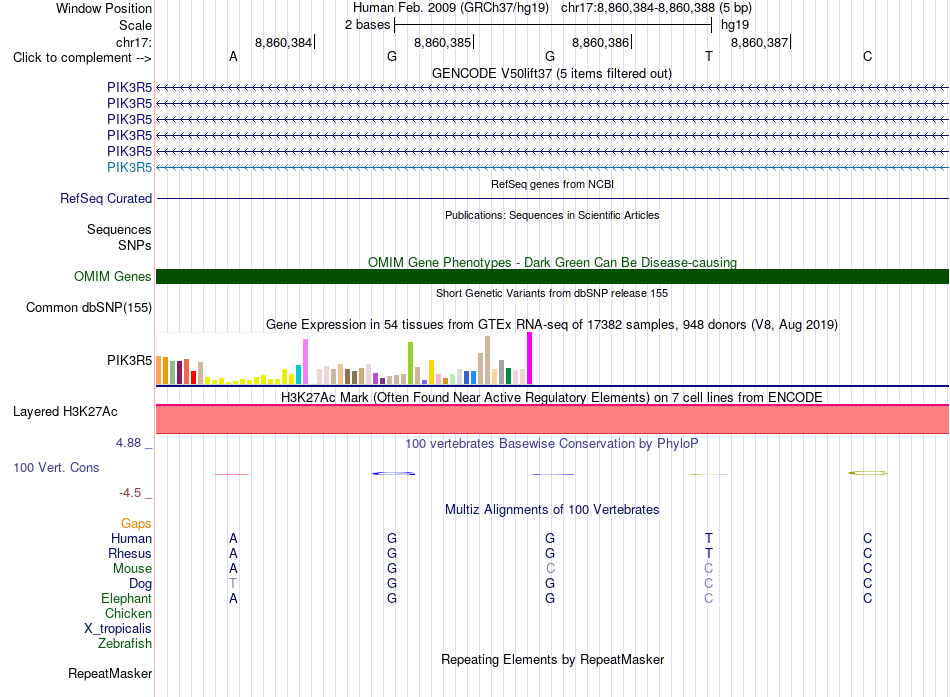Click the Publications: Sequences in Scientific Articles title
The height and width of the screenshot is (697, 950).
click(552, 215)
